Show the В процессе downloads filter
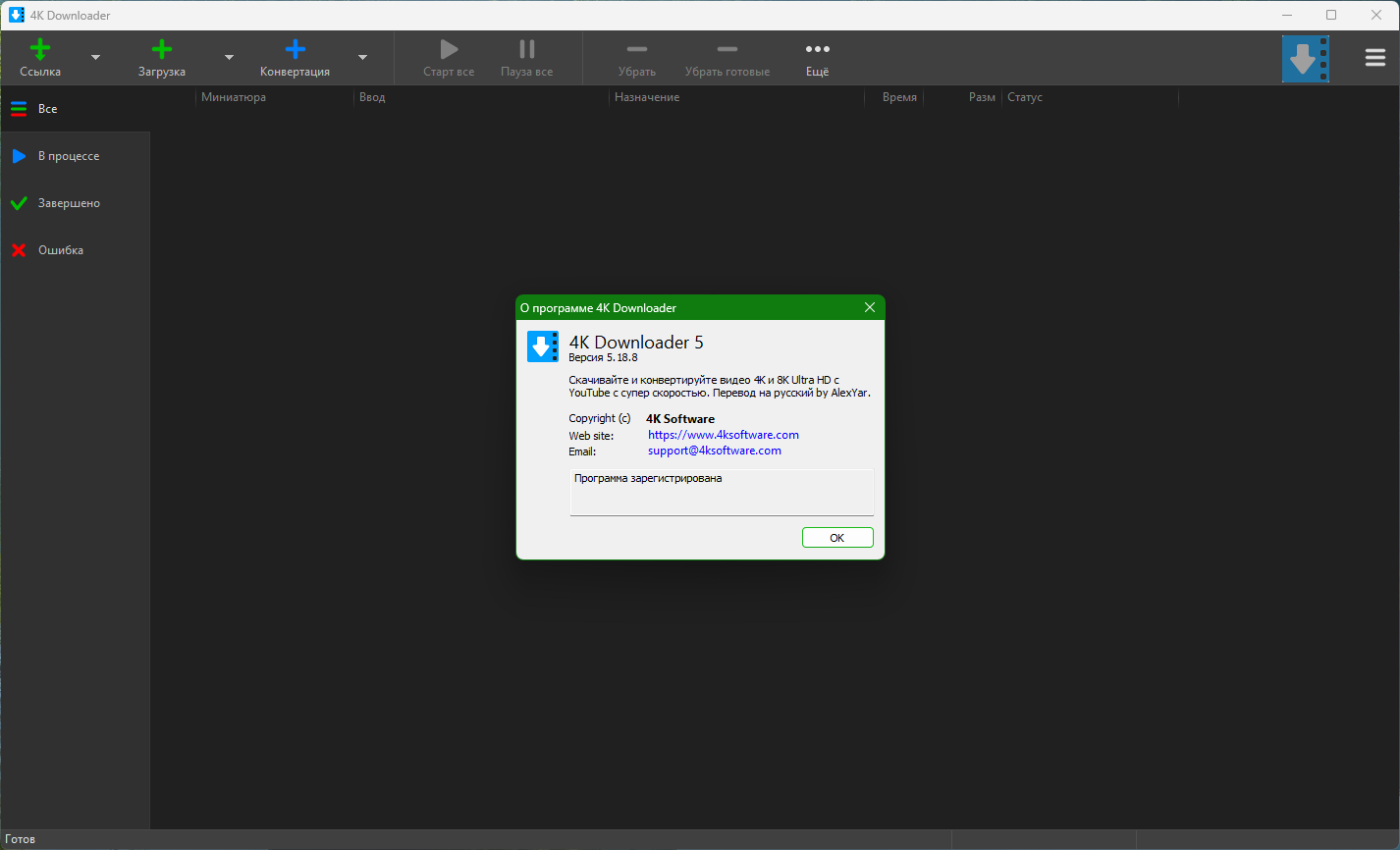The height and width of the screenshot is (850, 1400). [68, 156]
